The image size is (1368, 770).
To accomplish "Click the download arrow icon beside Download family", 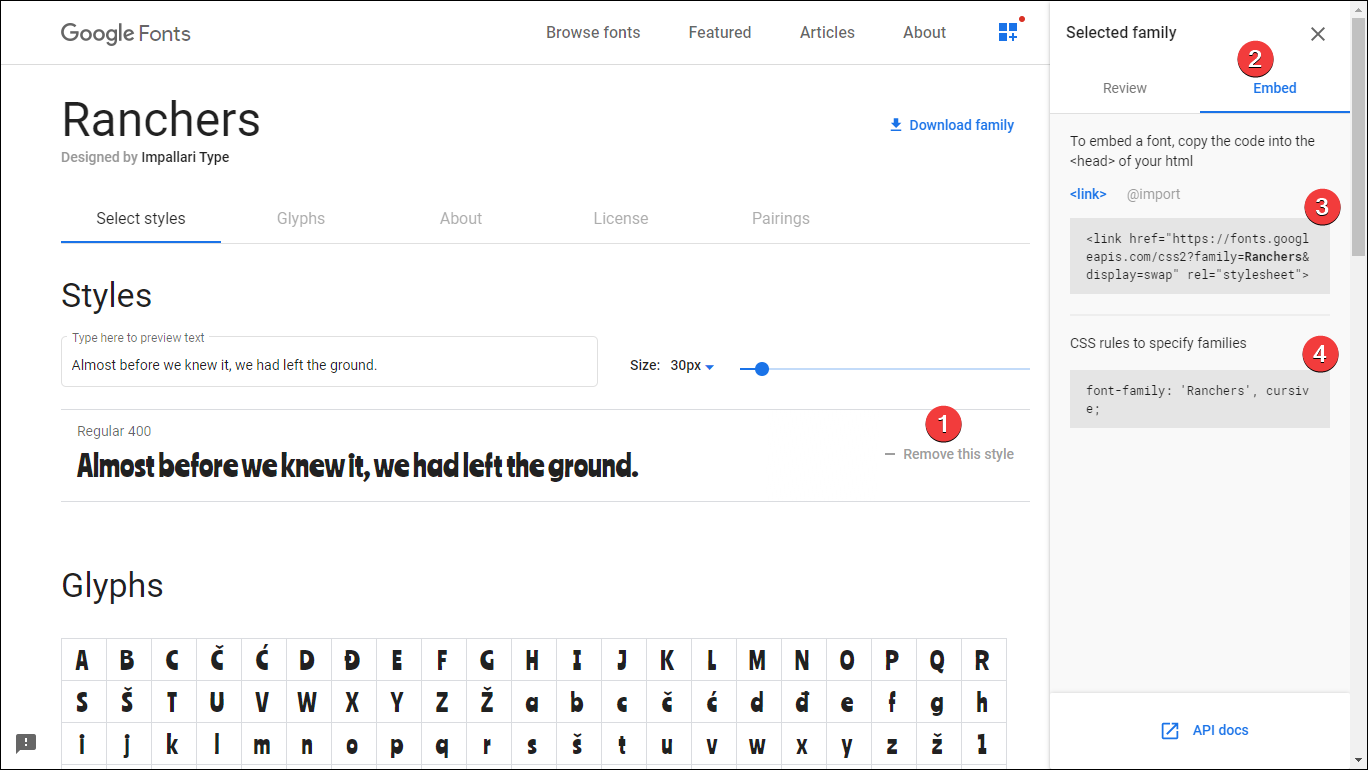I will (x=896, y=125).
